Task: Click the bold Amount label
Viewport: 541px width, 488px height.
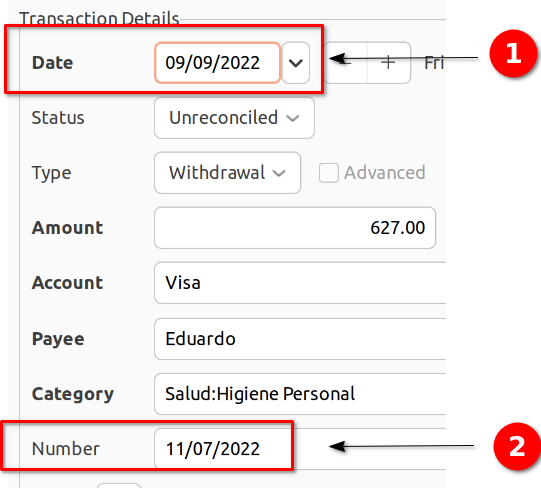Action: (67, 228)
